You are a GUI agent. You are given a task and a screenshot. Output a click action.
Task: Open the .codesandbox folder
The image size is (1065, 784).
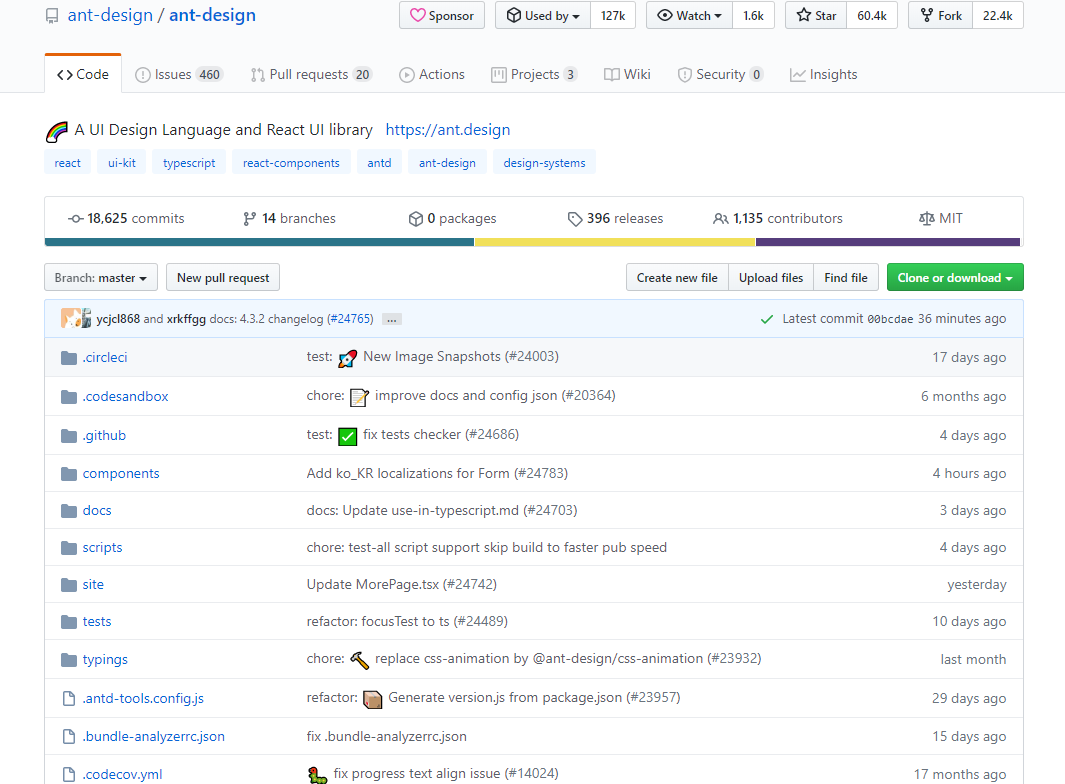pyautogui.click(x=126, y=397)
